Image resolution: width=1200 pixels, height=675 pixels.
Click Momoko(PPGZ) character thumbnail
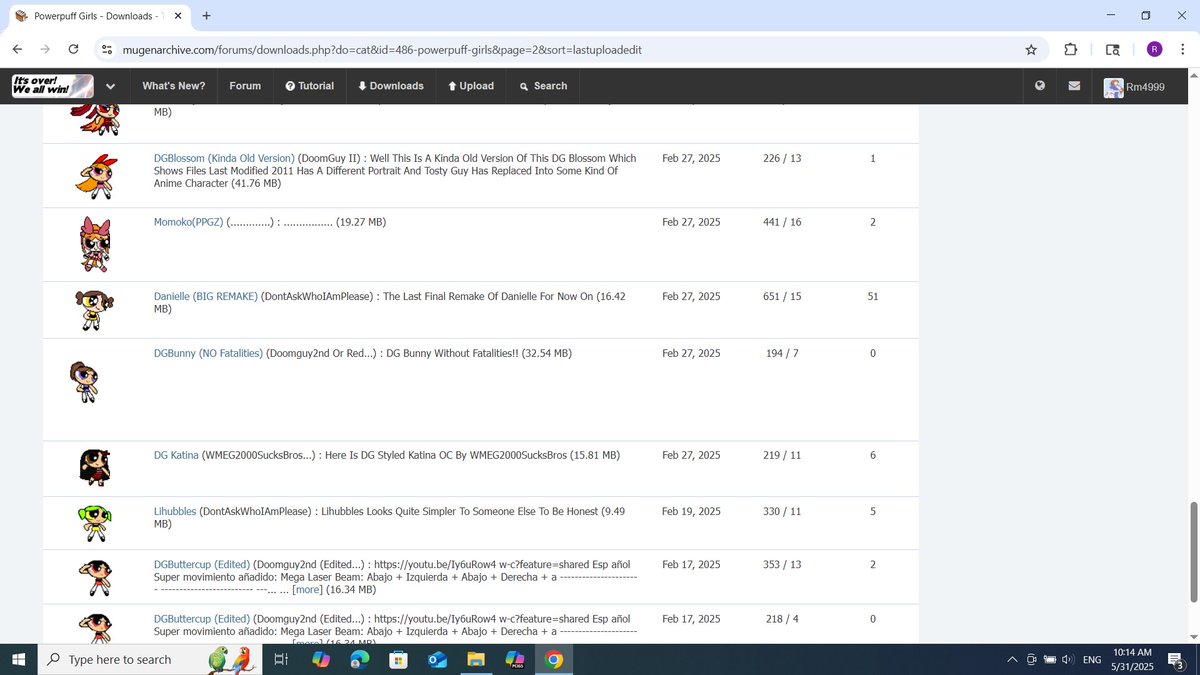tap(95, 244)
